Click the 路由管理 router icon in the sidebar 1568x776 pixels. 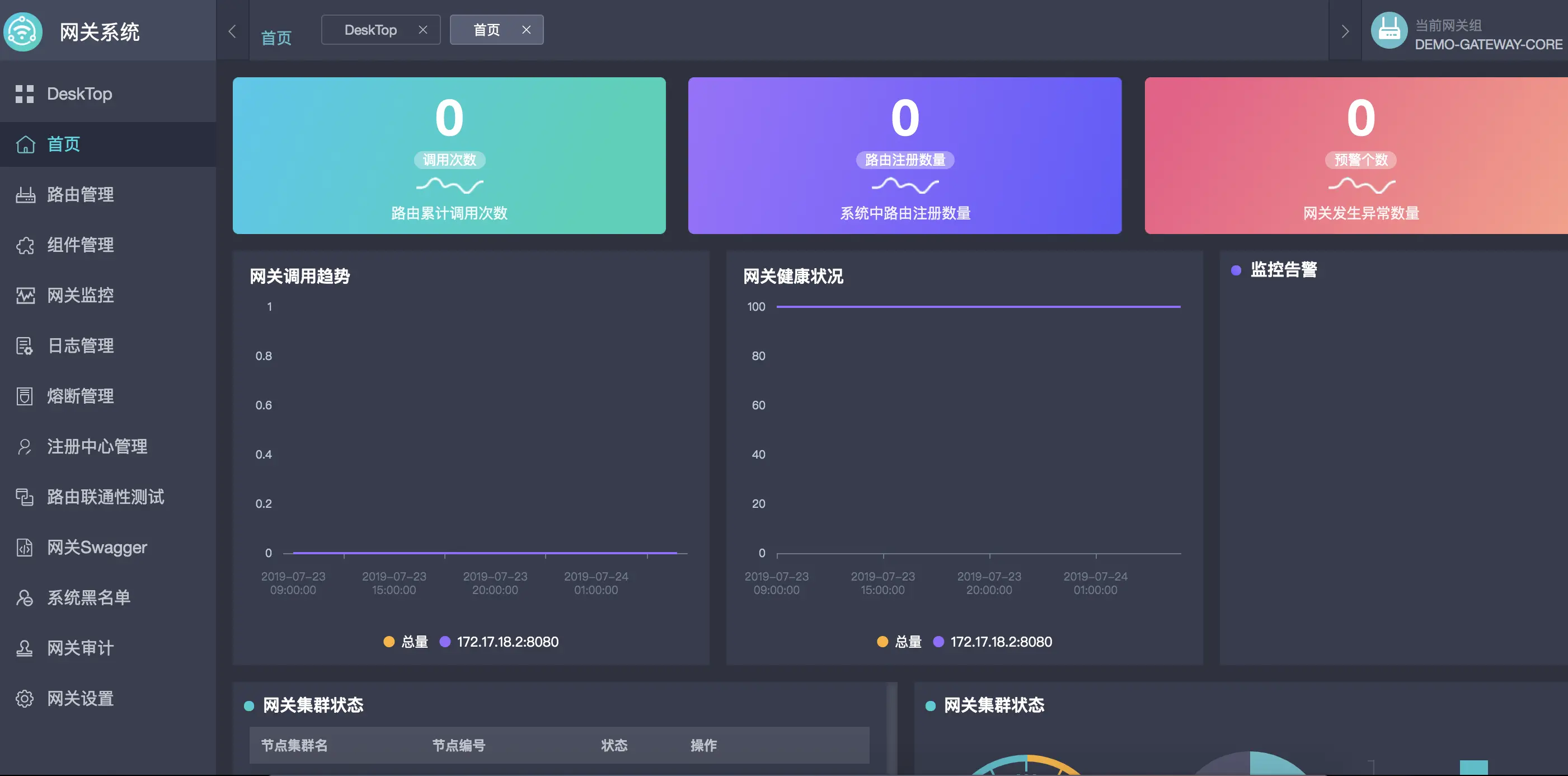25,195
